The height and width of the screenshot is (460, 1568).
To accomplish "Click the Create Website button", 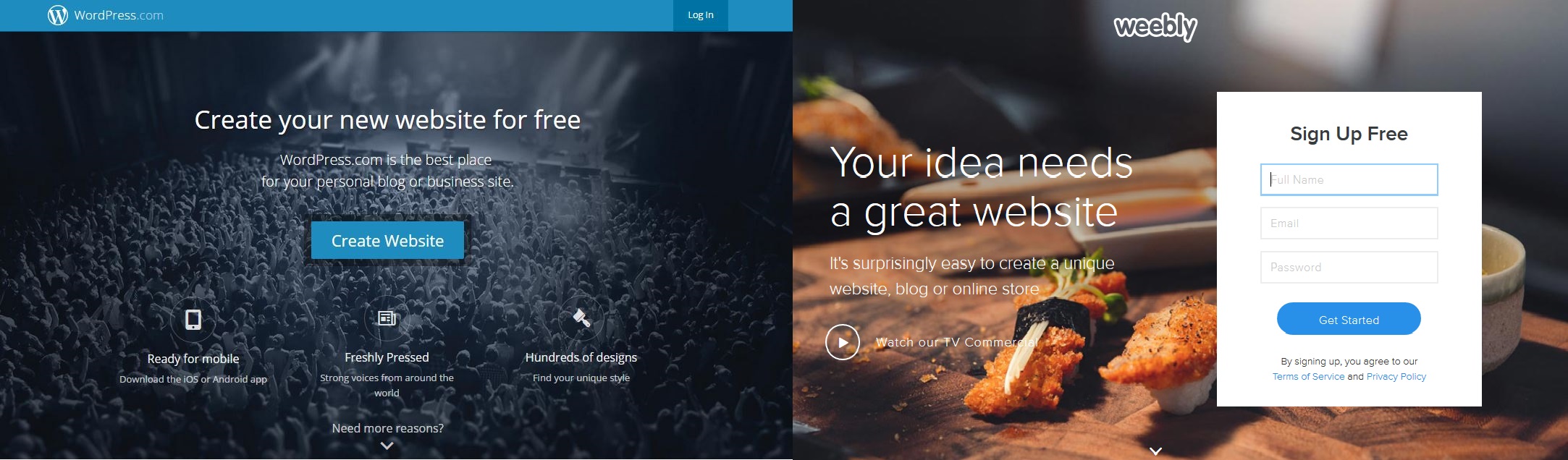I will click(x=387, y=240).
